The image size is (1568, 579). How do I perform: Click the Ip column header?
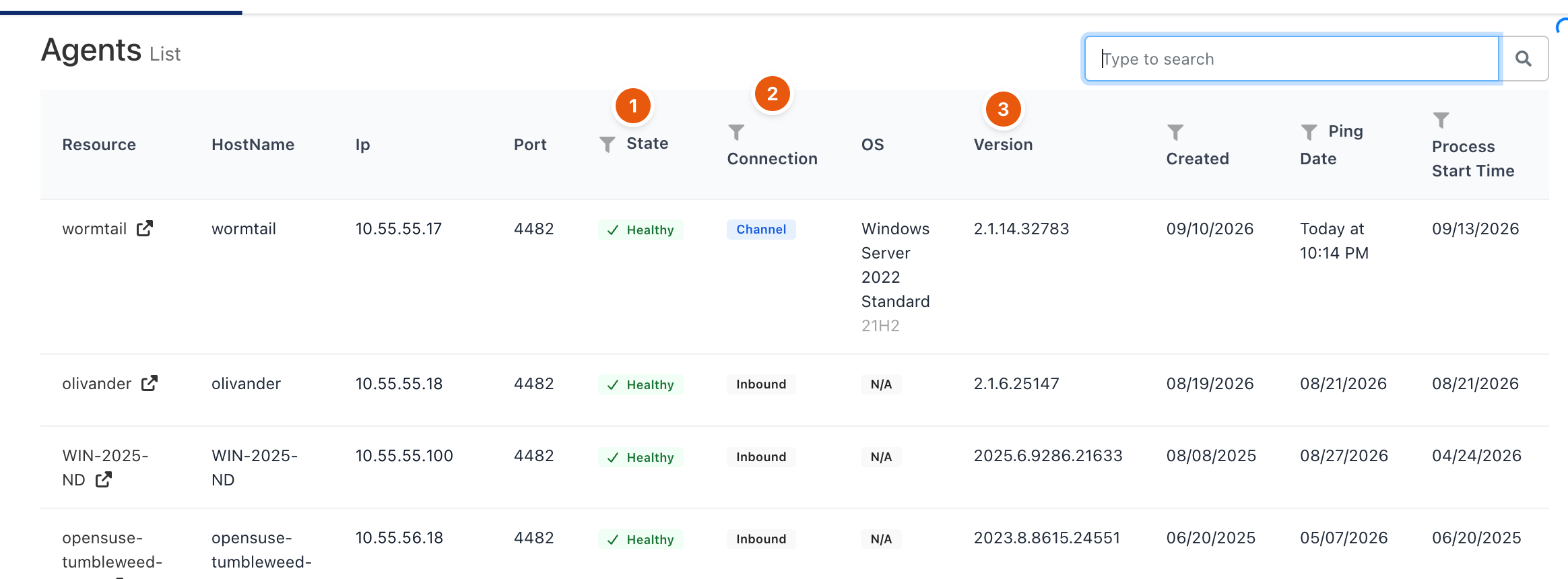[x=363, y=144]
